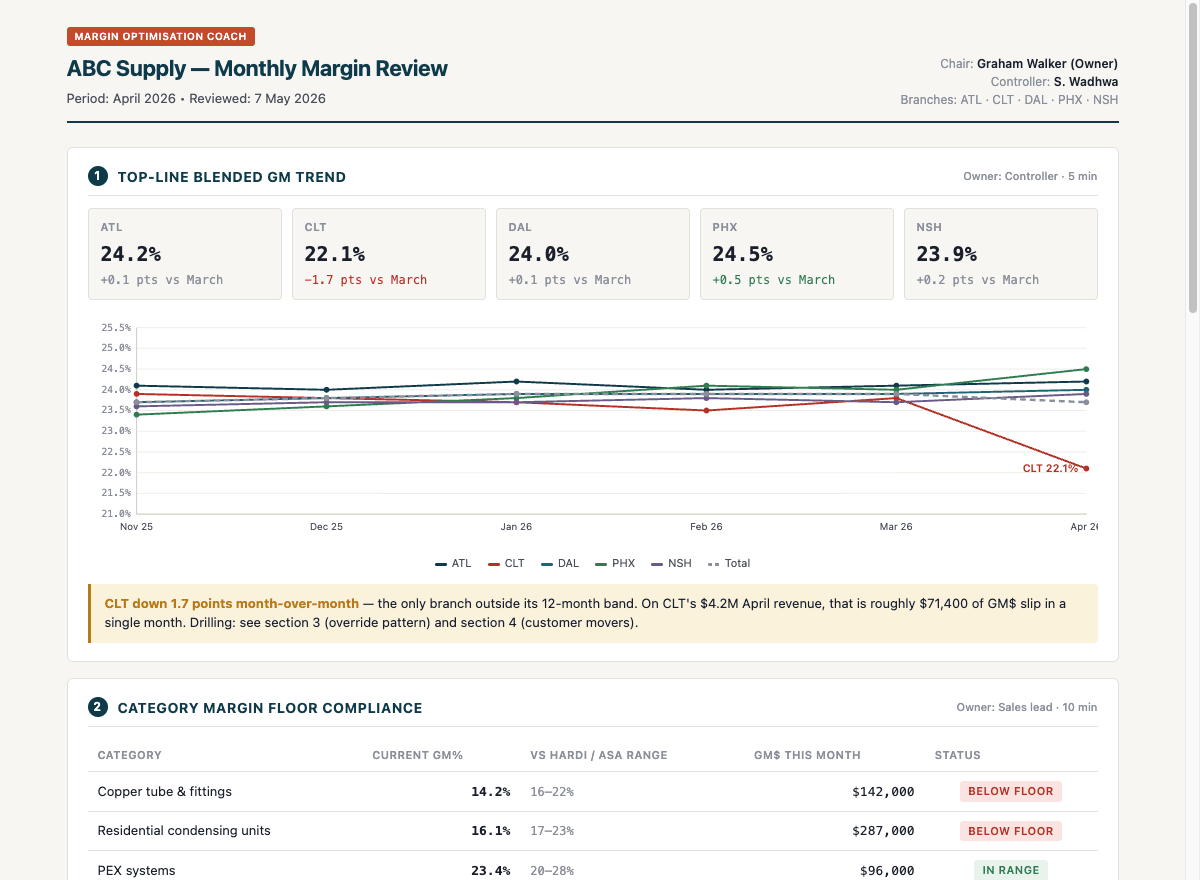Click the section 2 number badge

(98, 708)
